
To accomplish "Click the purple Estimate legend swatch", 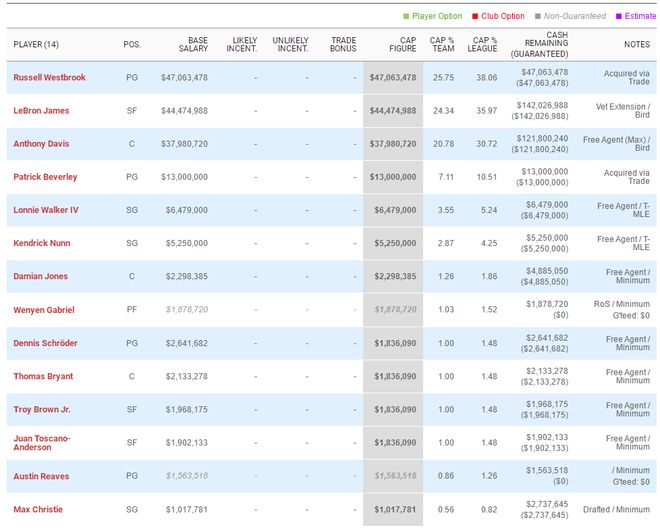I will click(619, 16).
